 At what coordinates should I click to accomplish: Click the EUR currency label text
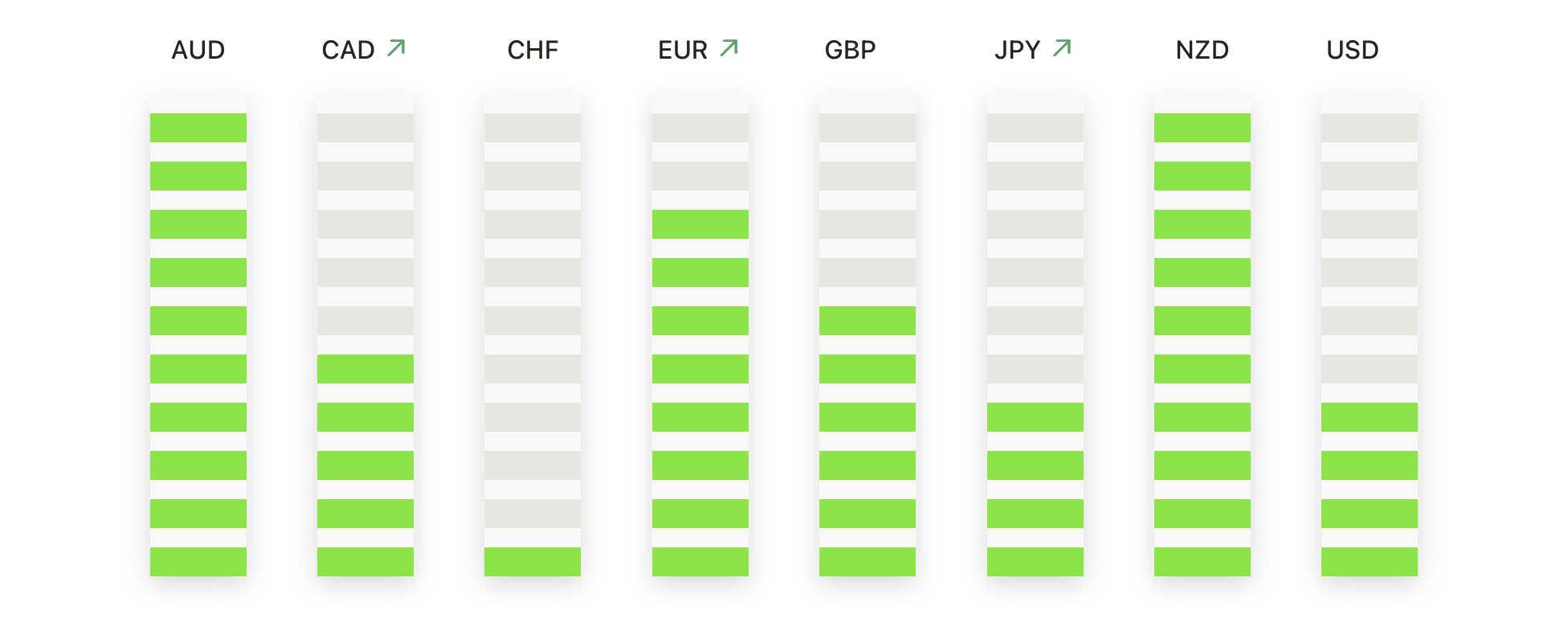tap(683, 50)
